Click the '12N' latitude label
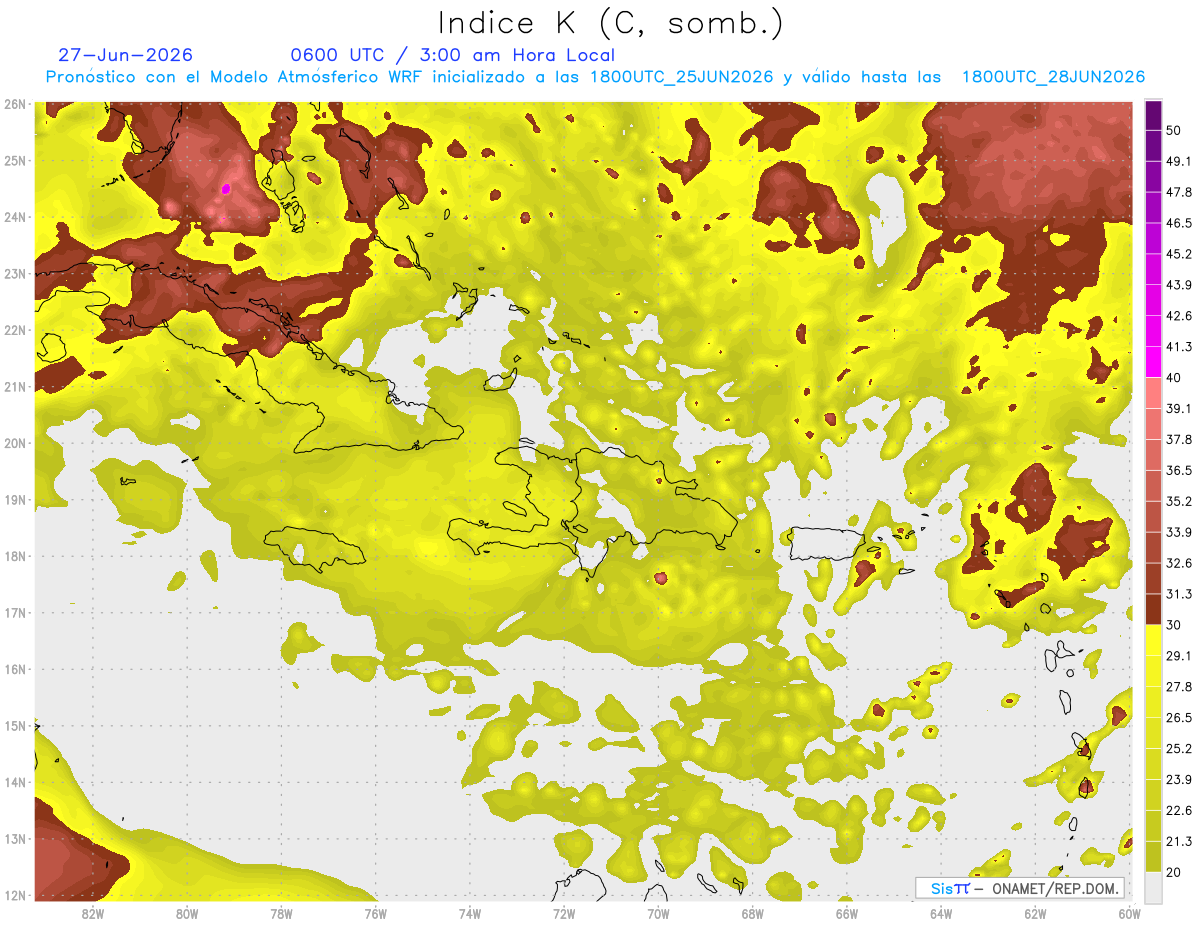Viewport: 1200px width, 927px height. [x=15, y=895]
